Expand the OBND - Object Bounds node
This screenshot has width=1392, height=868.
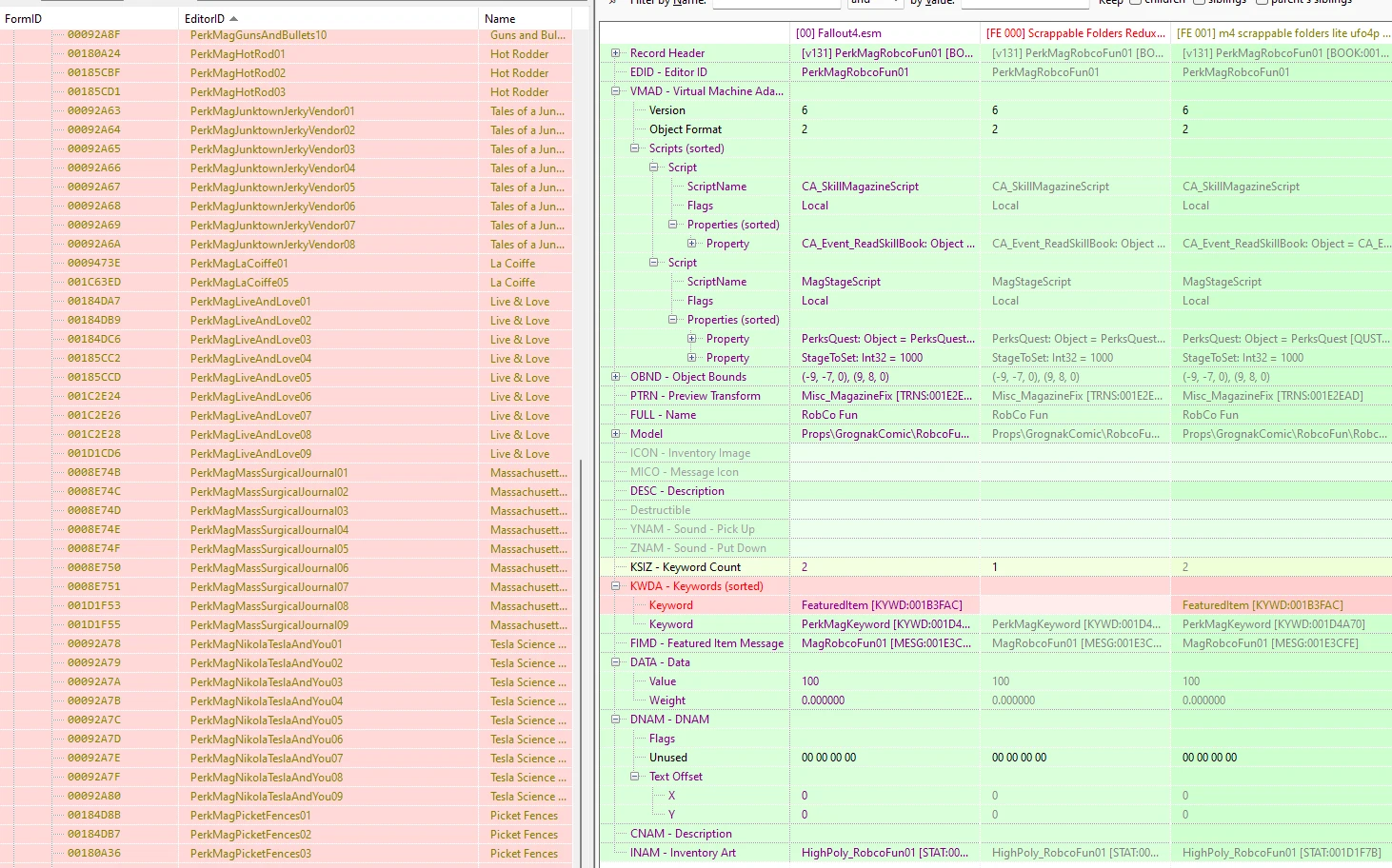point(615,377)
